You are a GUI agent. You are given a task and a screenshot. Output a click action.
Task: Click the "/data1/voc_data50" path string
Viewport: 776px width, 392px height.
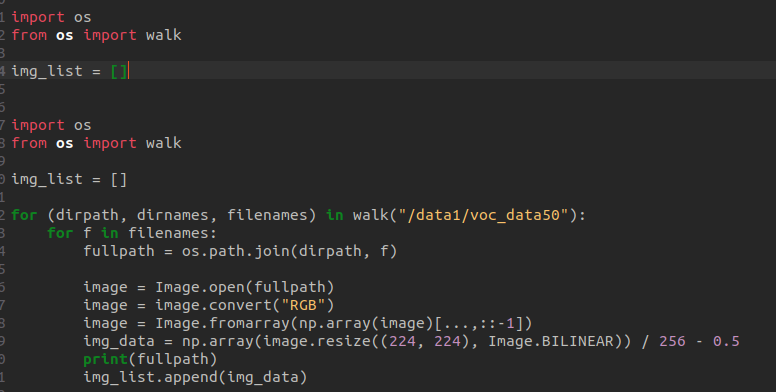click(x=484, y=215)
